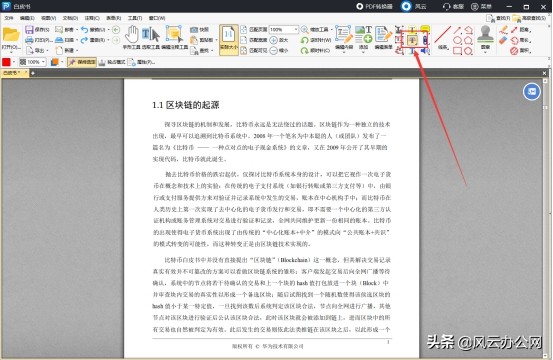Select the sound annotation speaker icon
Viewport: 553px width, 360px height.
click(425, 51)
